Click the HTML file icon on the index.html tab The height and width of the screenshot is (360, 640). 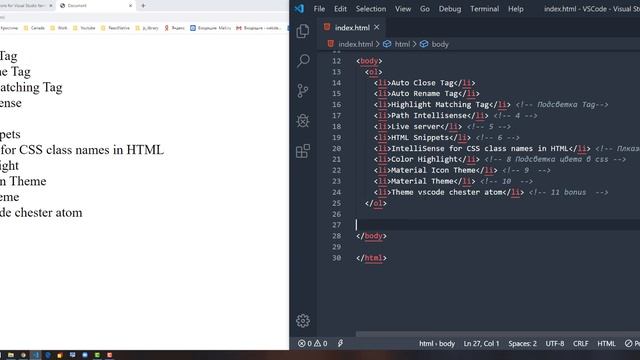(327, 27)
